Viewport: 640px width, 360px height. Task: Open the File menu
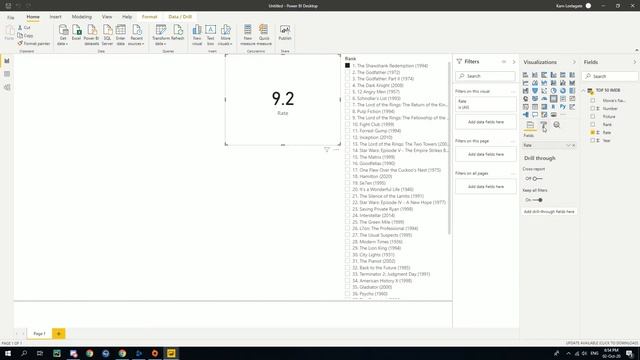pyautogui.click(x=11, y=17)
